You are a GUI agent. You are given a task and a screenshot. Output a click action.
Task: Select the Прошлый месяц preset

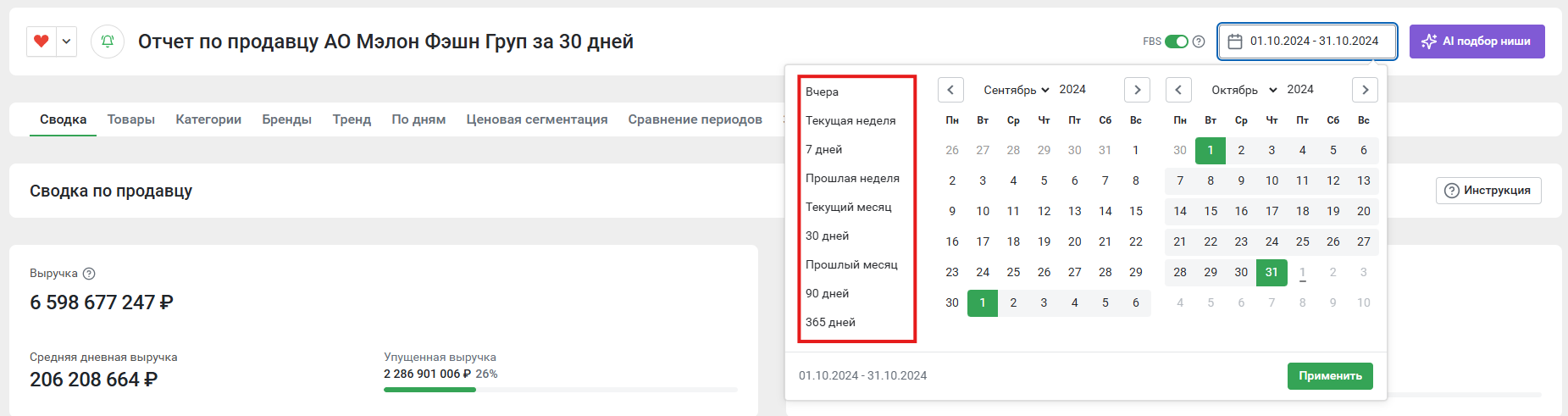[x=851, y=265]
